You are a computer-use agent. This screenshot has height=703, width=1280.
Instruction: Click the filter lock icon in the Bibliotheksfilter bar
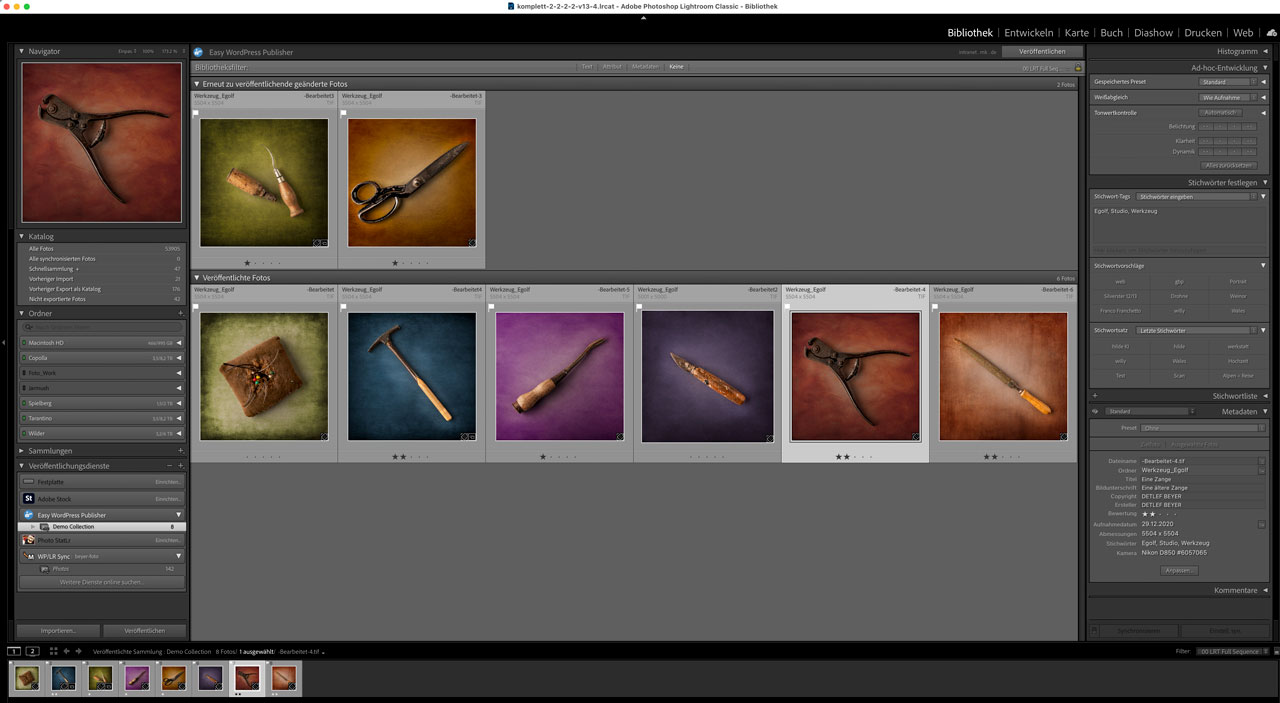tap(1077, 67)
